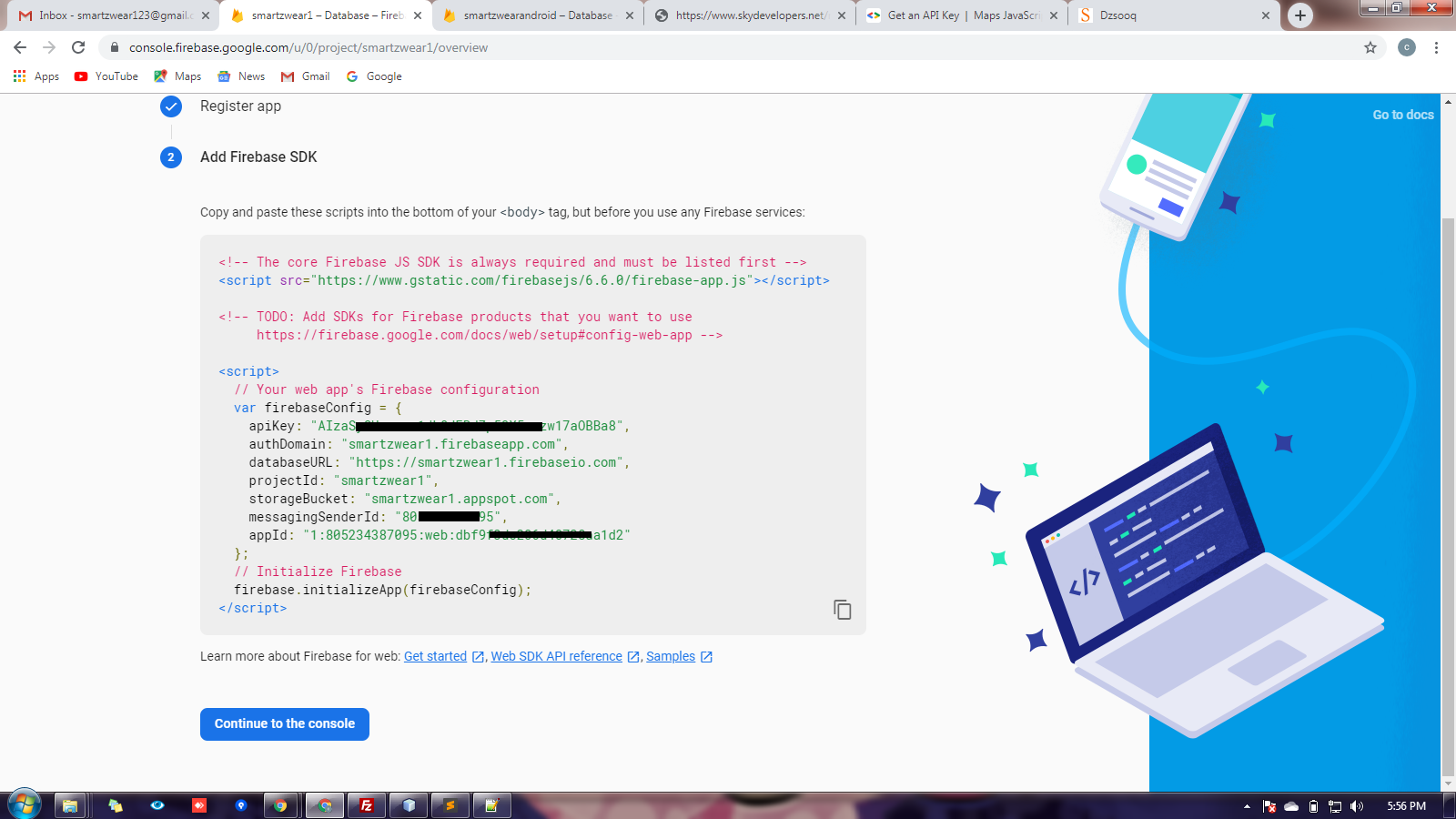This screenshot has height=819, width=1456.
Task: Copy the Firebase SDK code snippet
Action: [x=843, y=610]
